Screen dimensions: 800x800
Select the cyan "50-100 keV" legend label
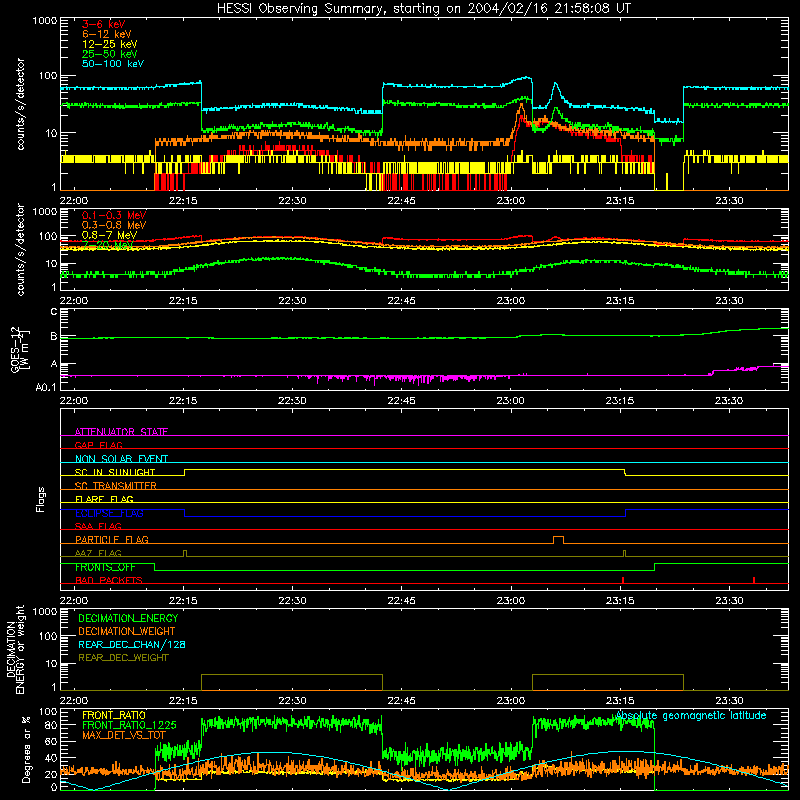tap(113, 64)
